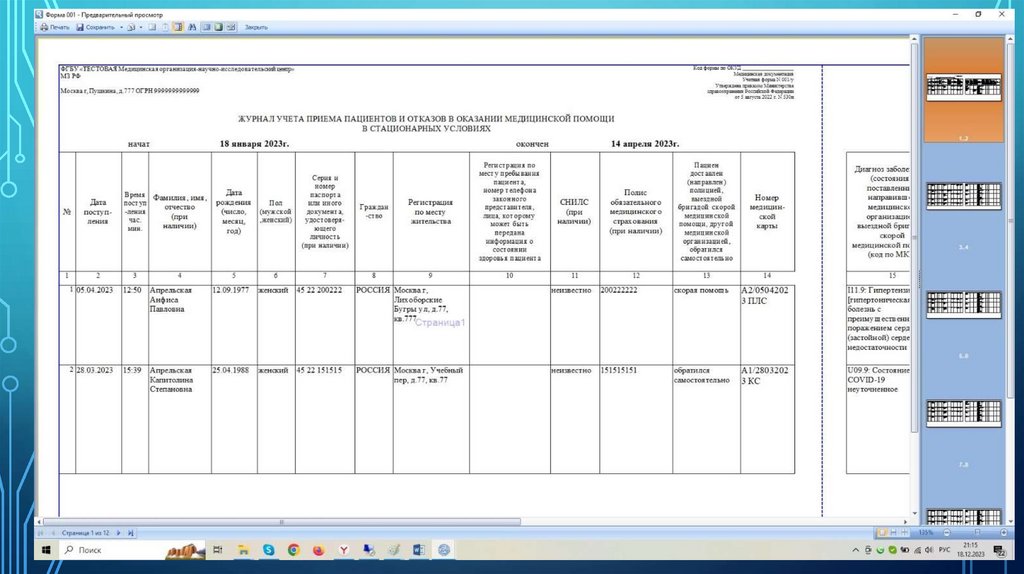The height and width of the screenshot is (574, 1024).
Task: Click zoom out minus button
Action: 947,533
